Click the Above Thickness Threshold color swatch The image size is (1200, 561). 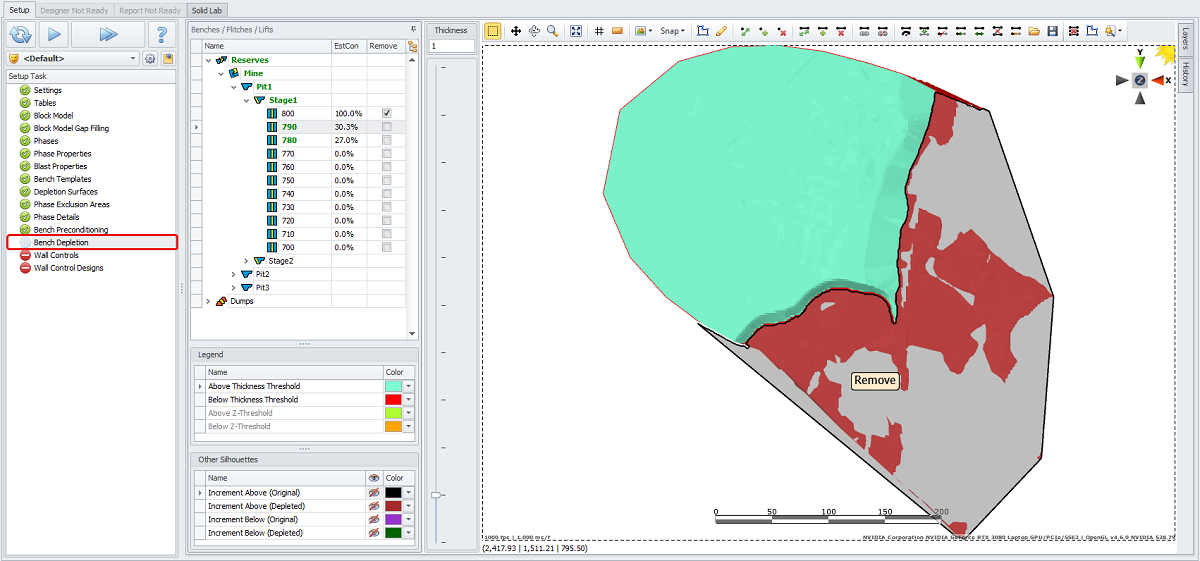(392, 386)
